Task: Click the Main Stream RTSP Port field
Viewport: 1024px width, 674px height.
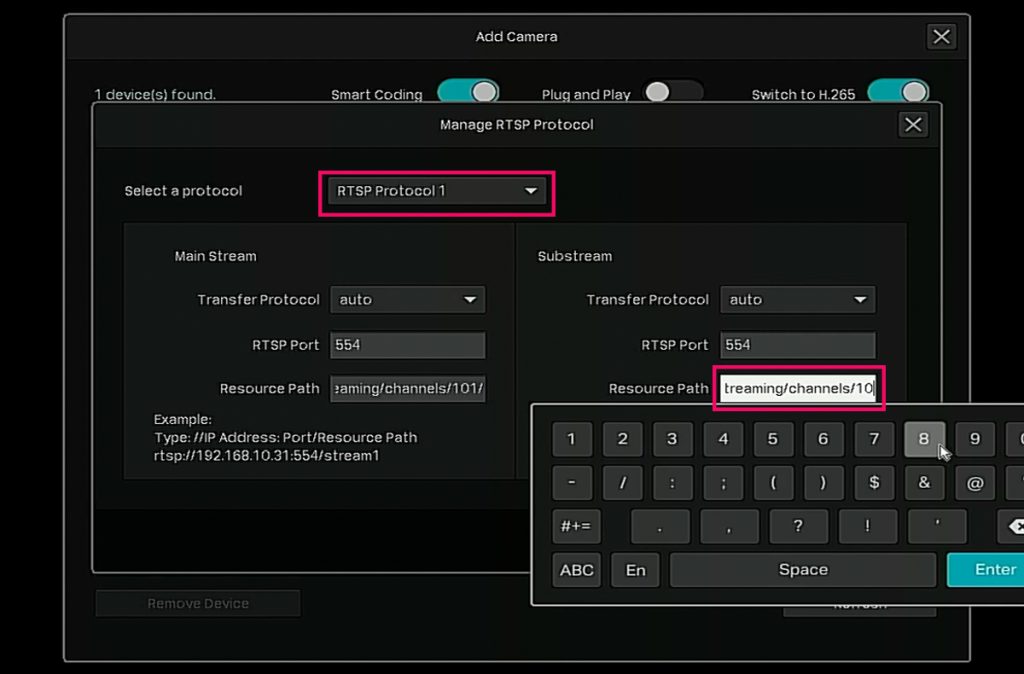Action: 407,345
